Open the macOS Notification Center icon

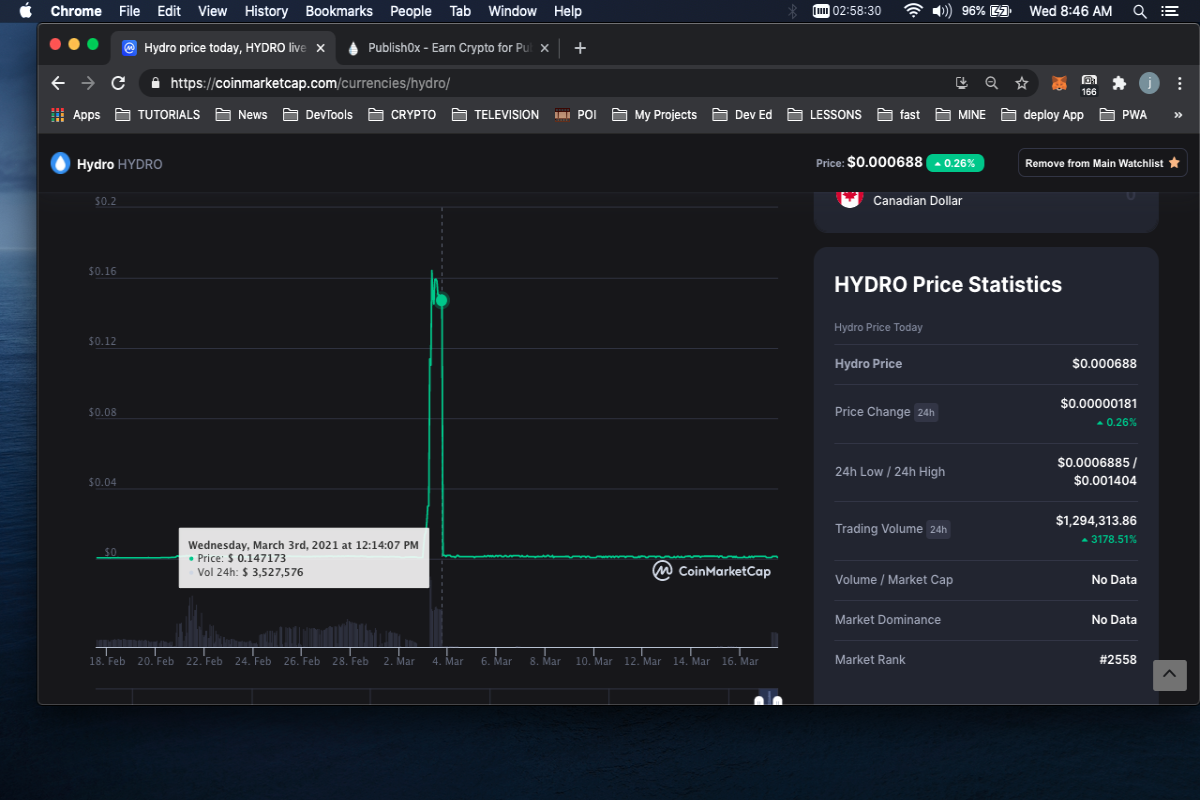pos(1170,11)
